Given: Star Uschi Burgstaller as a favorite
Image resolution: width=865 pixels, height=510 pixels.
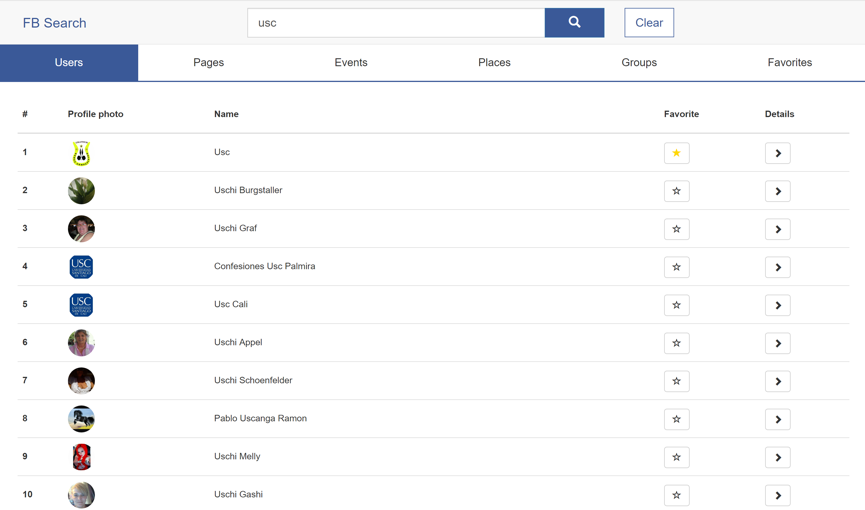Looking at the screenshot, I should pyautogui.click(x=676, y=191).
